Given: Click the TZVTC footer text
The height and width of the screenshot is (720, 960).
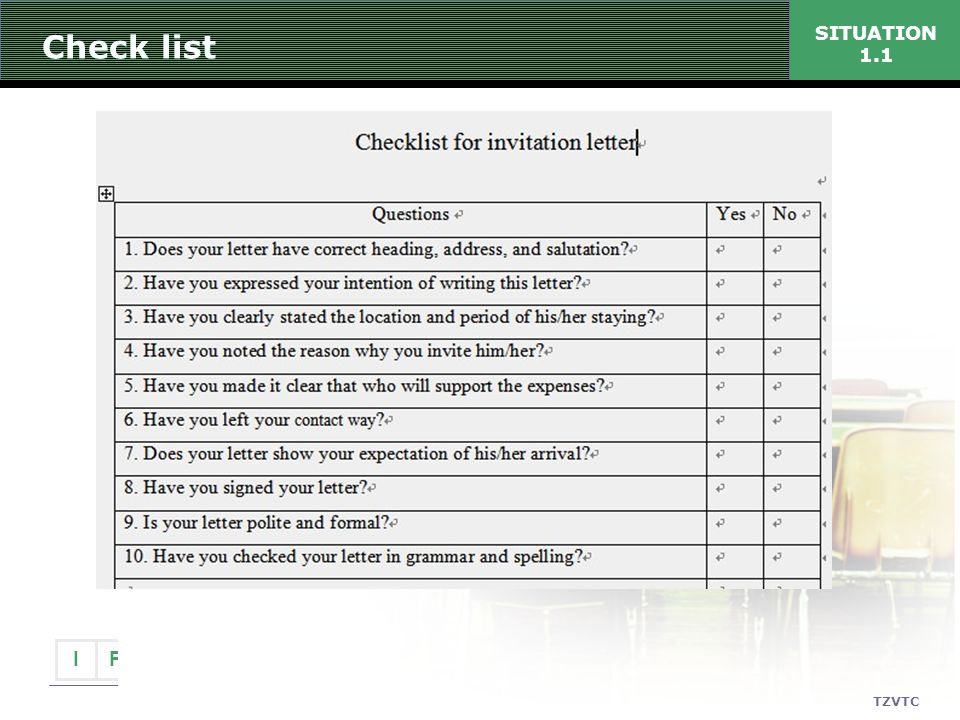Looking at the screenshot, I should coord(896,702).
